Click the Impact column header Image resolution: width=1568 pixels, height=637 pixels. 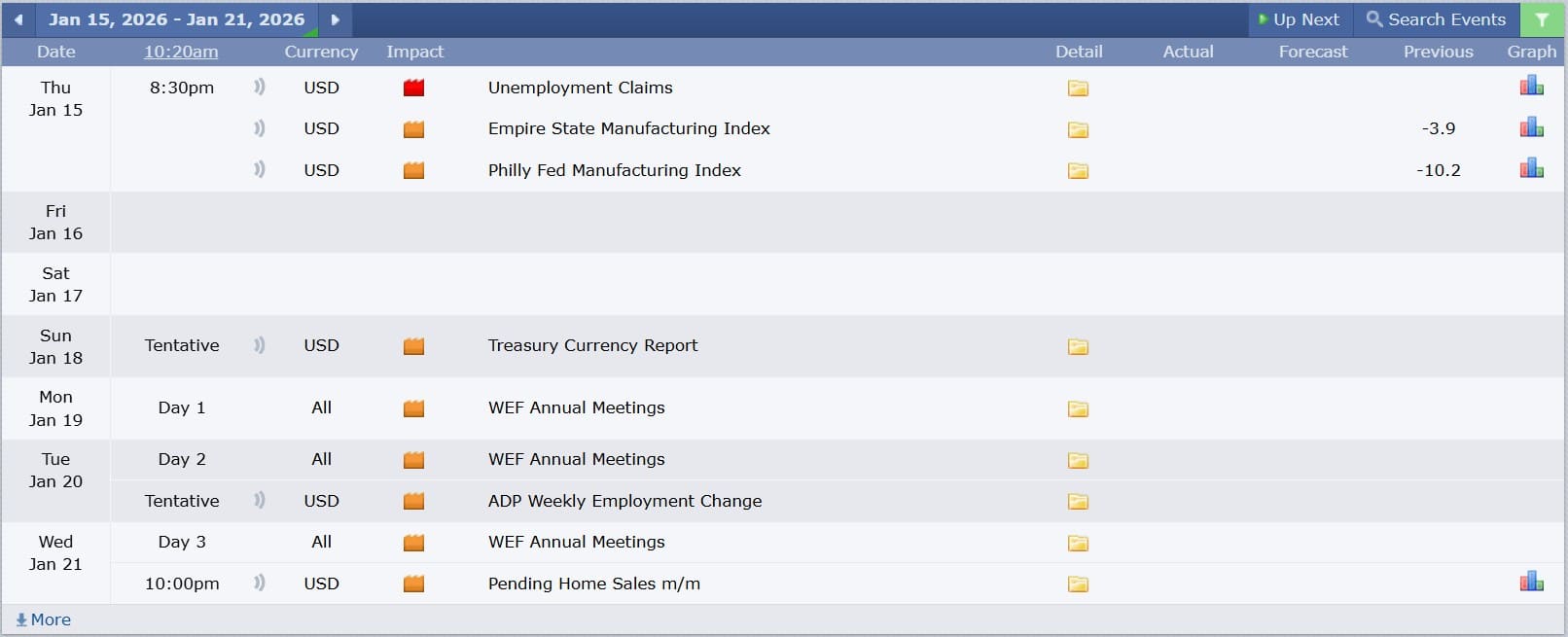pyautogui.click(x=414, y=52)
